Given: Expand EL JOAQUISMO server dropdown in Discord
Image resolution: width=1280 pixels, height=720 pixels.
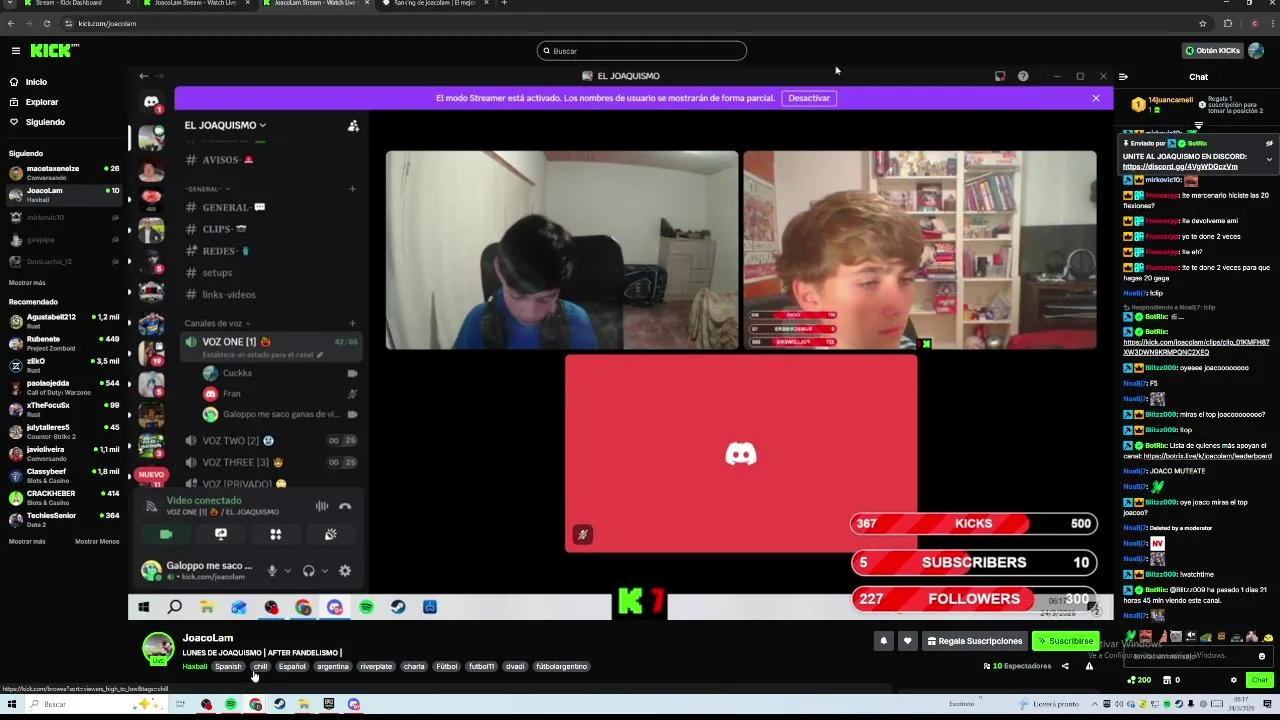Looking at the screenshot, I should coord(225,125).
